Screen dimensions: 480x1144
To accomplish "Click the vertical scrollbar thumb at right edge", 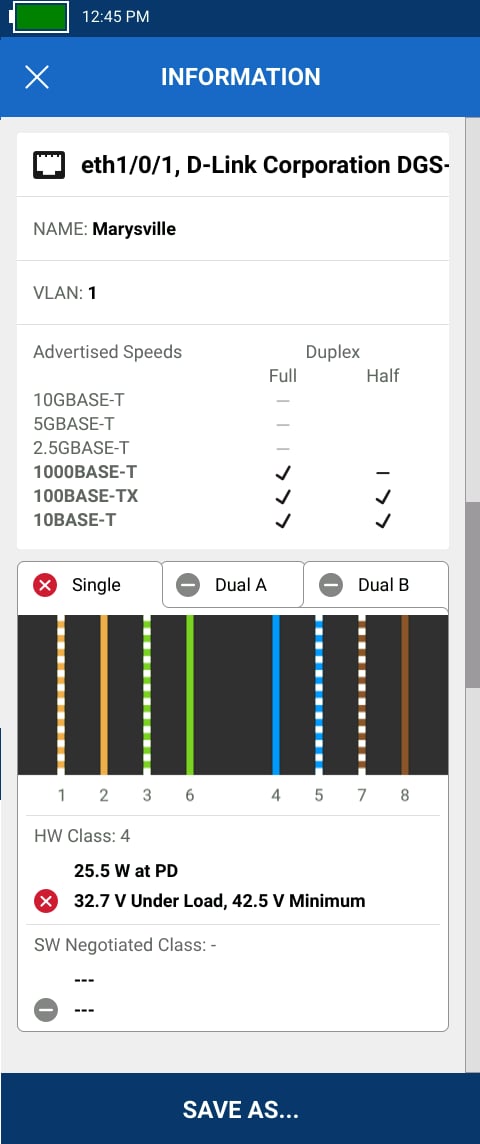I will coord(473,594).
